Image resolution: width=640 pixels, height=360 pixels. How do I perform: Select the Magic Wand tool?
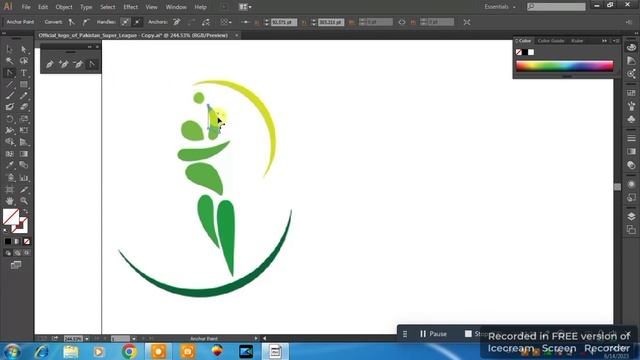(9, 61)
